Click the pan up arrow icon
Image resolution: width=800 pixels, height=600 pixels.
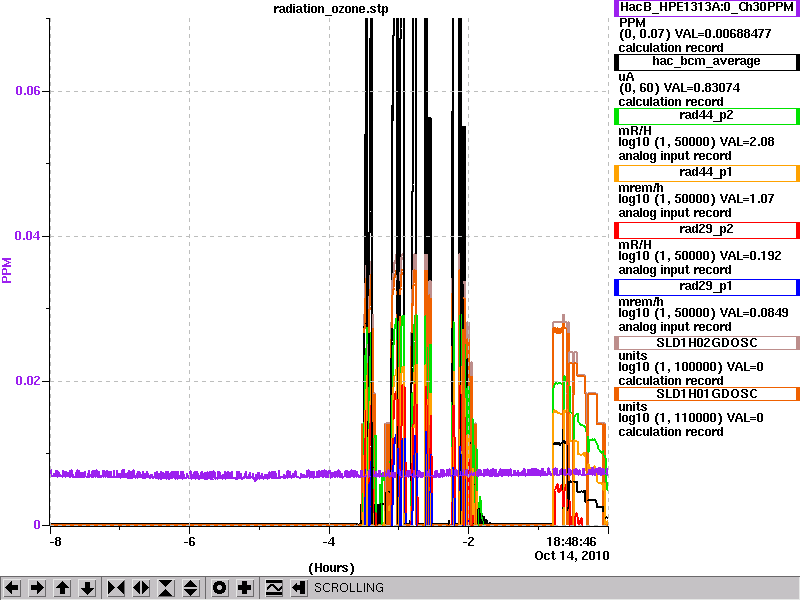click(x=63, y=588)
